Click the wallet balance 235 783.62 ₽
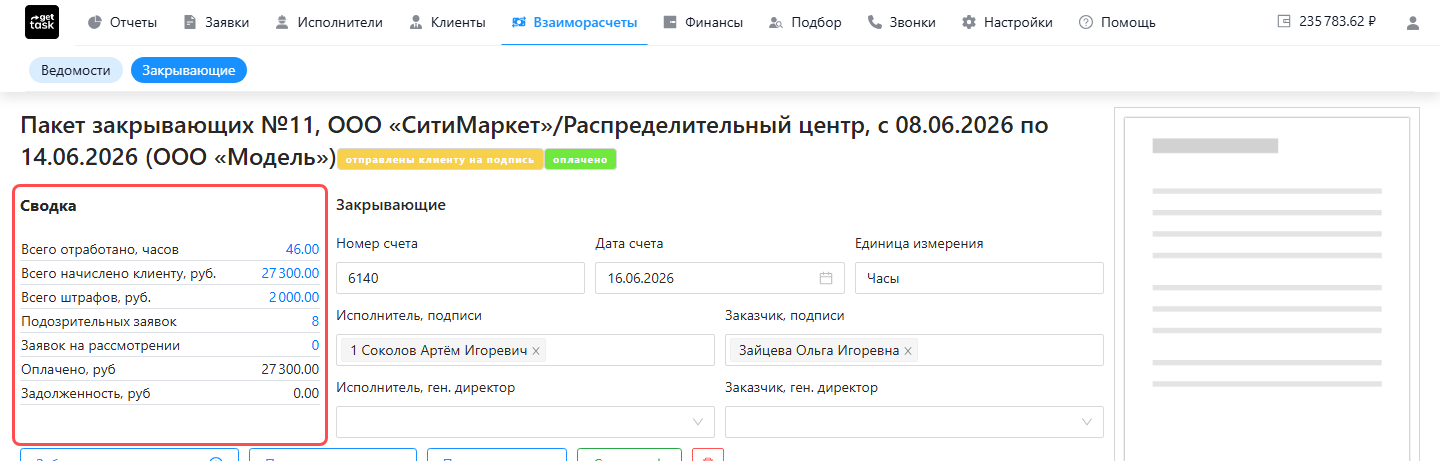 pos(1327,22)
